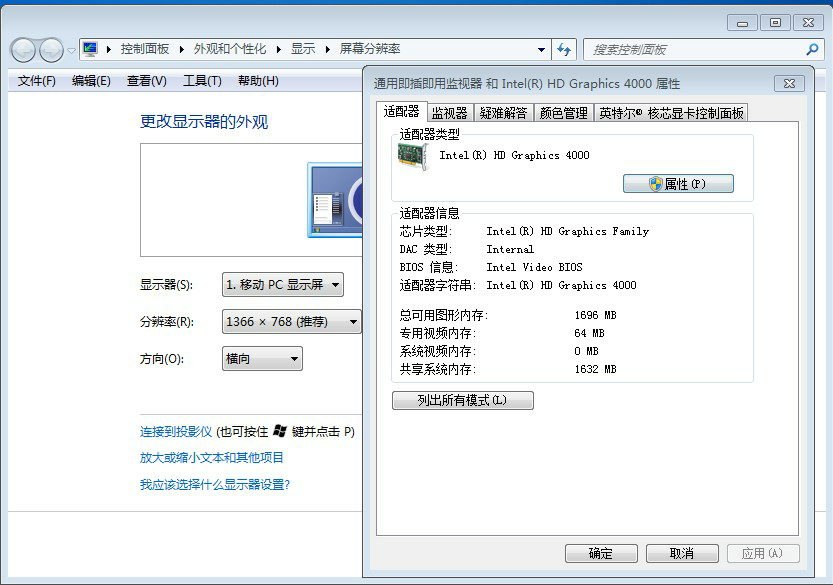
Task: Click the 应用(A) button
Action: [763, 553]
